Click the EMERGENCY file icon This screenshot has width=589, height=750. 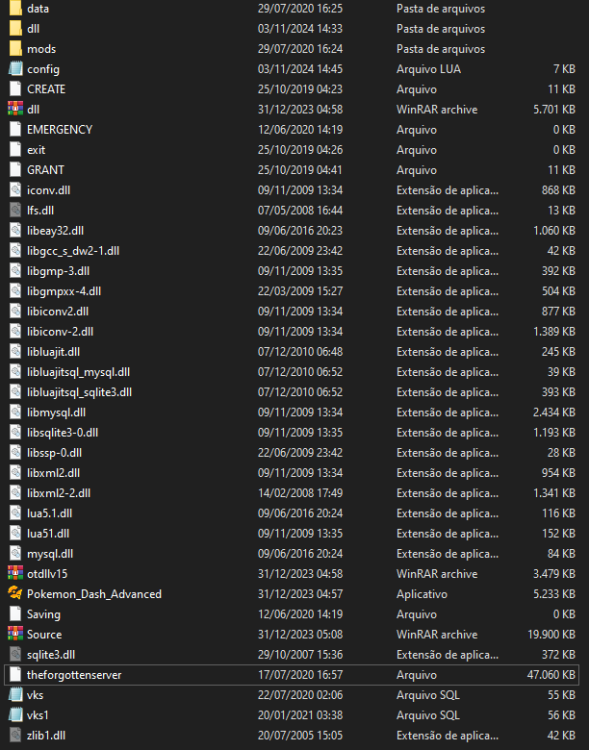coord(15,130)
